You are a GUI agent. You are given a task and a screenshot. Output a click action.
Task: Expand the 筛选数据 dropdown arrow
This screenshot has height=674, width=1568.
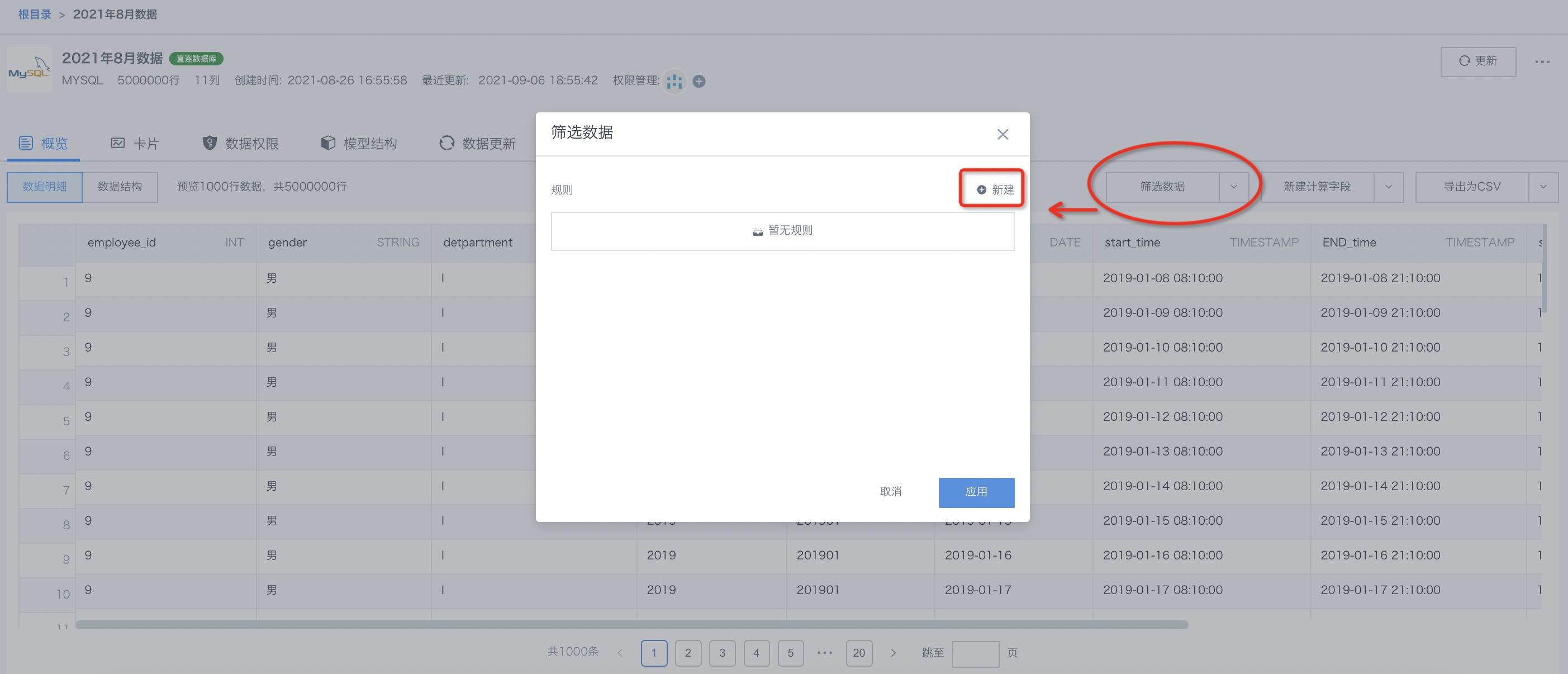coord(1233,187)
